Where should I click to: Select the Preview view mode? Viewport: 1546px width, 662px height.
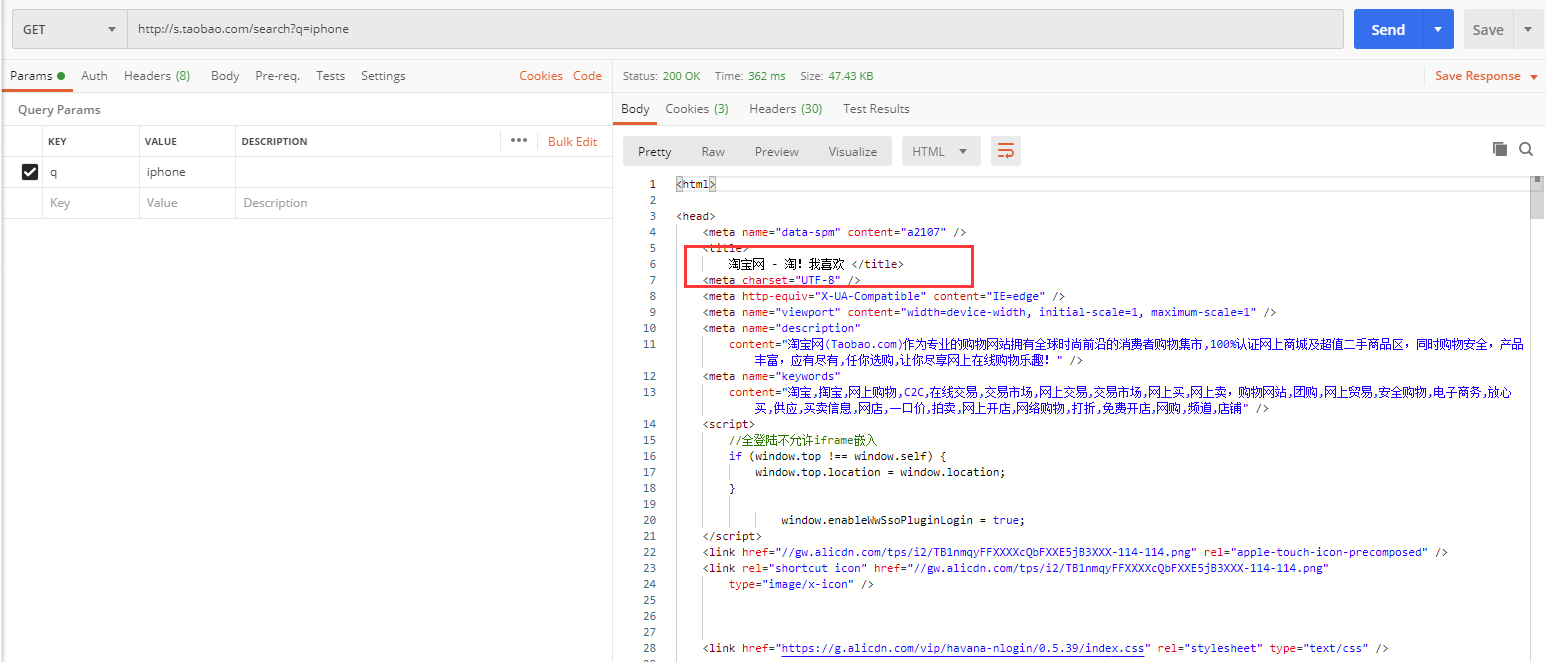pyautogui.click(x=777, y=152)
